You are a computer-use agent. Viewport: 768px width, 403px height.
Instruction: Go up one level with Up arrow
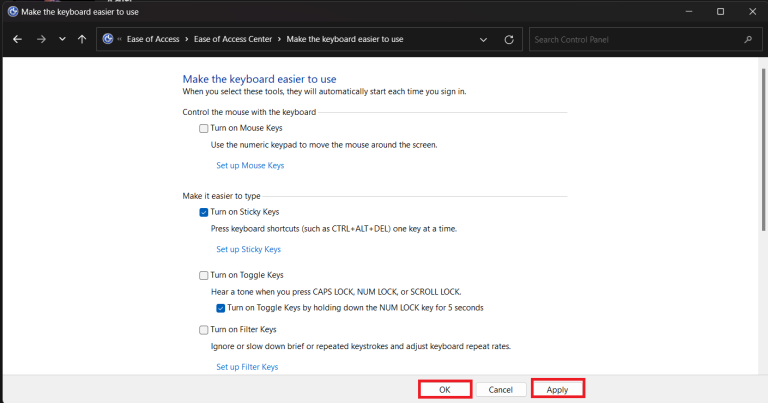[81, 40]
